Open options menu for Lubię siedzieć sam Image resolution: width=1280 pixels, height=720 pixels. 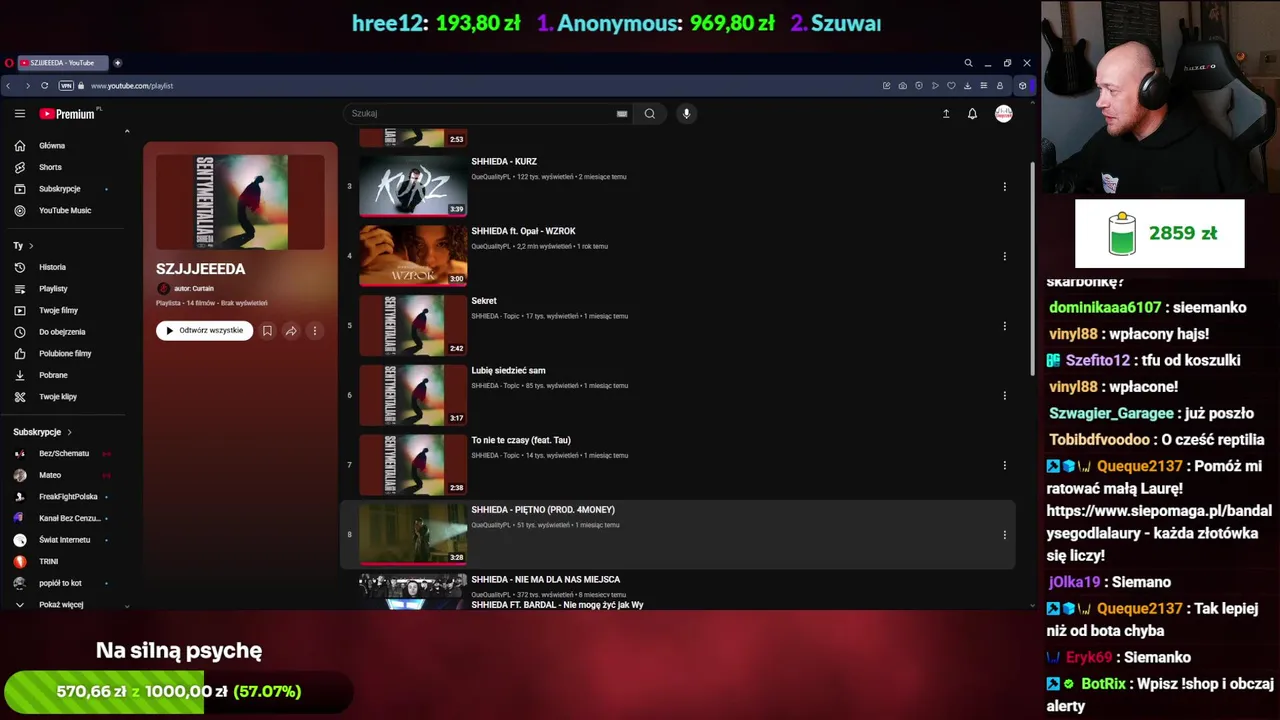point(1004,396)
